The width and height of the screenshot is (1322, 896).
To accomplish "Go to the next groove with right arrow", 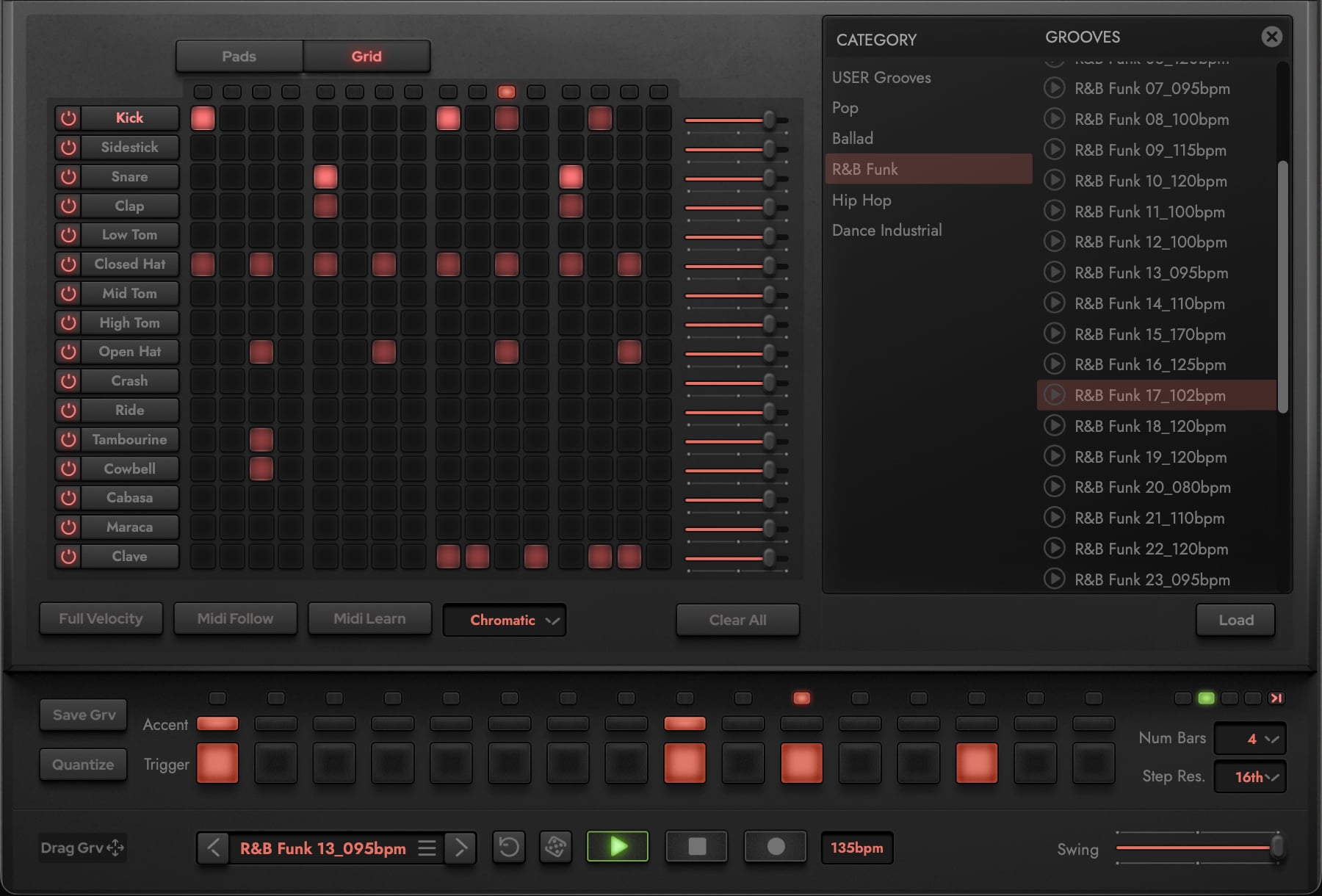I will click(x=460, y=848).
